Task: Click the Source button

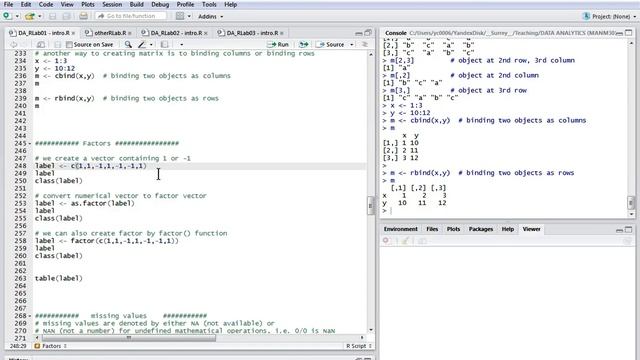Action: (331, 44)
